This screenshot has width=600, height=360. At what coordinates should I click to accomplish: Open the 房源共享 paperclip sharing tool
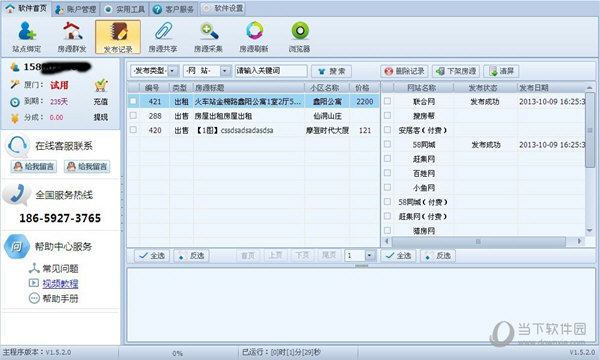(163, 37)
